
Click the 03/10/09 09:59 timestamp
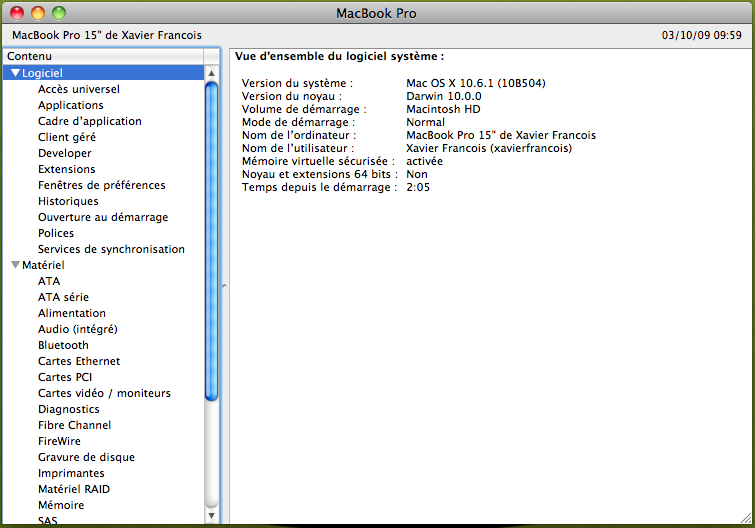pyautogui.click(x=702, y=35)
